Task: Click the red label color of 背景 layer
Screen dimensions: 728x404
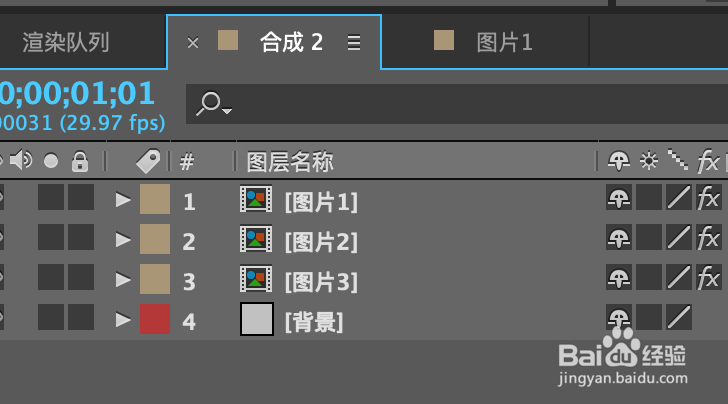Action: click(154, 319)
